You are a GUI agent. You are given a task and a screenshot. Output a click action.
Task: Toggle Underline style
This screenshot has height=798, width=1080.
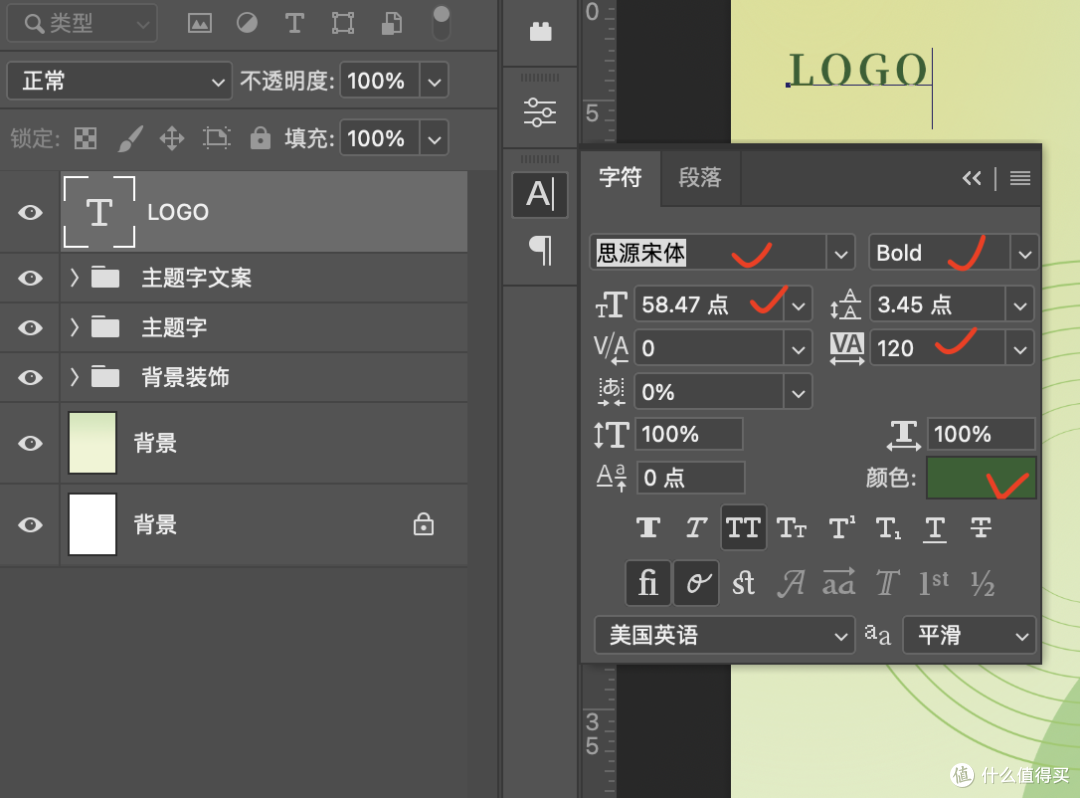[x=935, y=528]
